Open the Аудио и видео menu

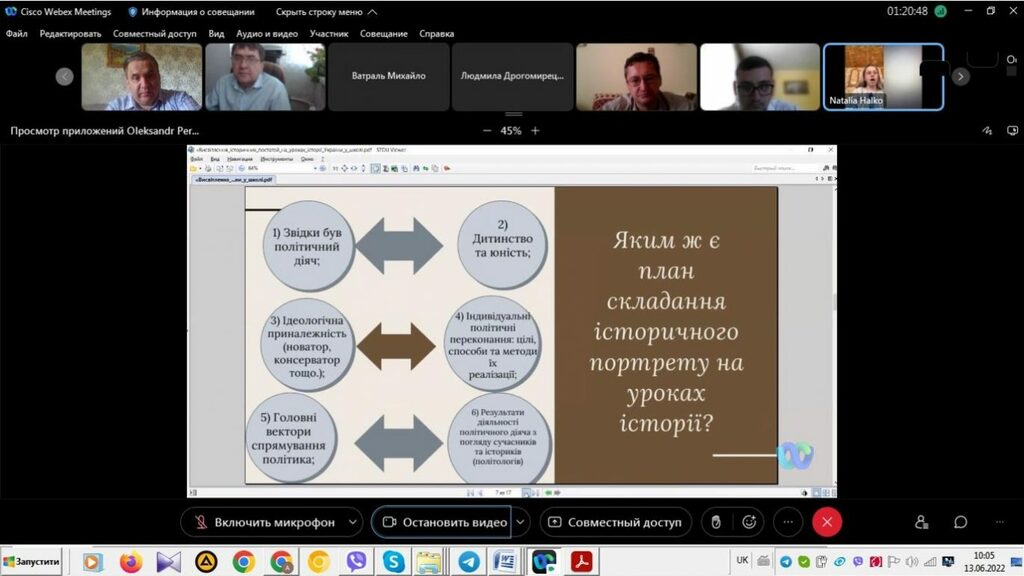(267, 33)
